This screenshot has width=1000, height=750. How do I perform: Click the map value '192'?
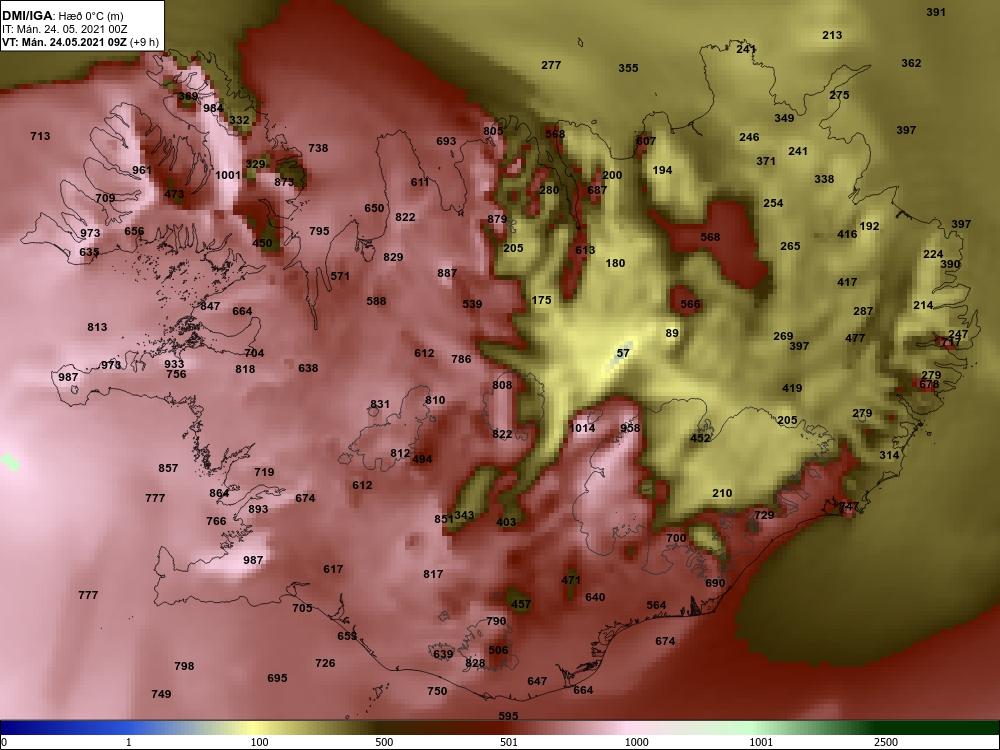[x=869, y=226]
